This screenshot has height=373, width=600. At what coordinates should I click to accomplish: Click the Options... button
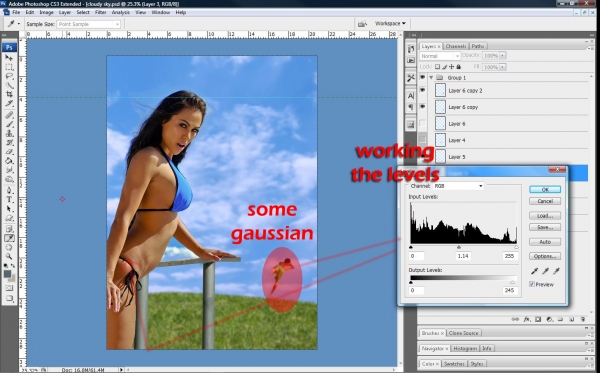[x=545, y=256]
